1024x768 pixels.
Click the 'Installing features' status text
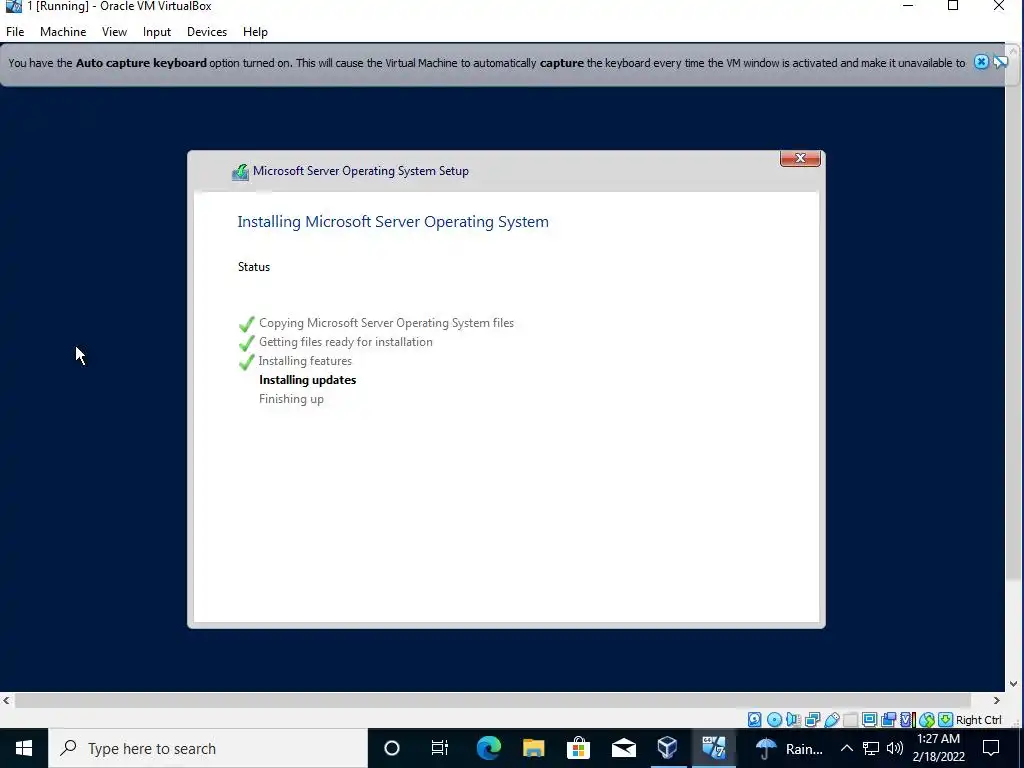tap(305, 360)
